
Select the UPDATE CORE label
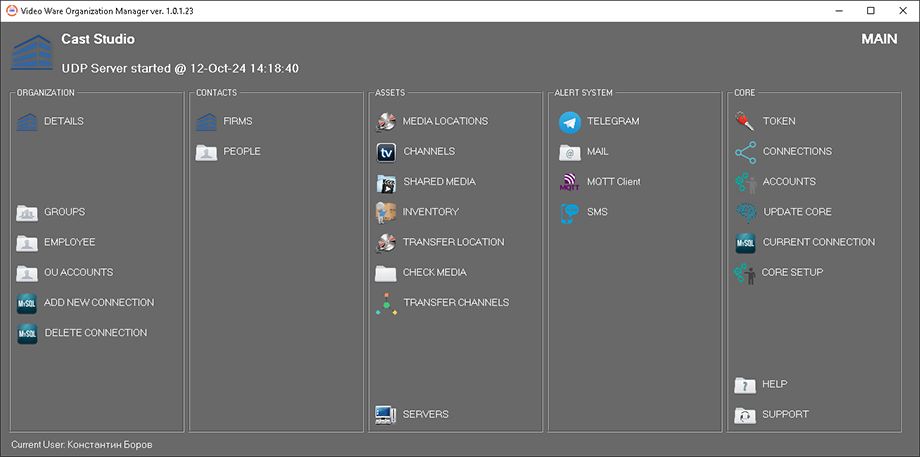click(797, 212)
